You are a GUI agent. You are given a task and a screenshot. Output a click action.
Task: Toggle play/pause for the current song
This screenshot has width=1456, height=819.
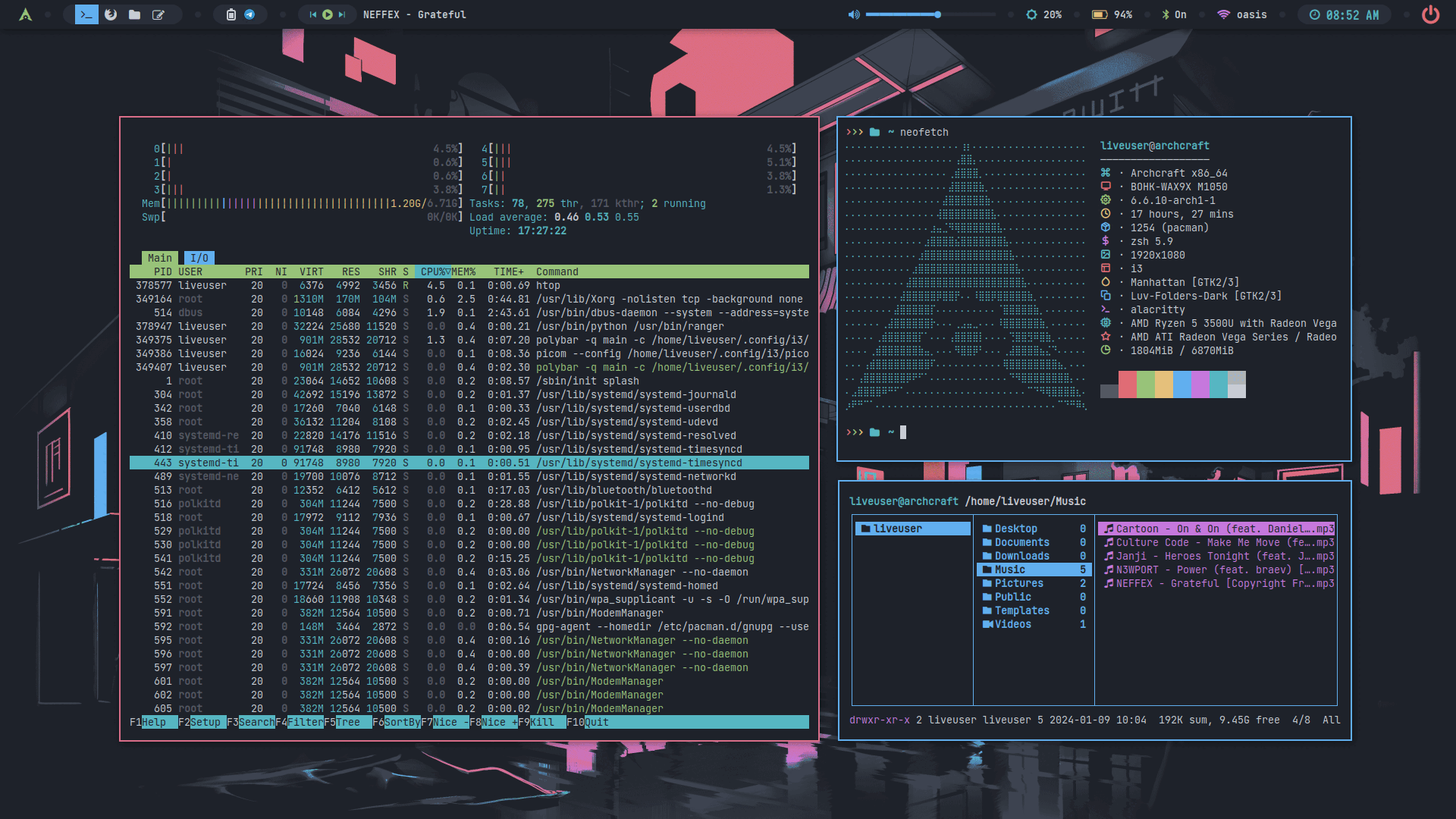[328, 14]
